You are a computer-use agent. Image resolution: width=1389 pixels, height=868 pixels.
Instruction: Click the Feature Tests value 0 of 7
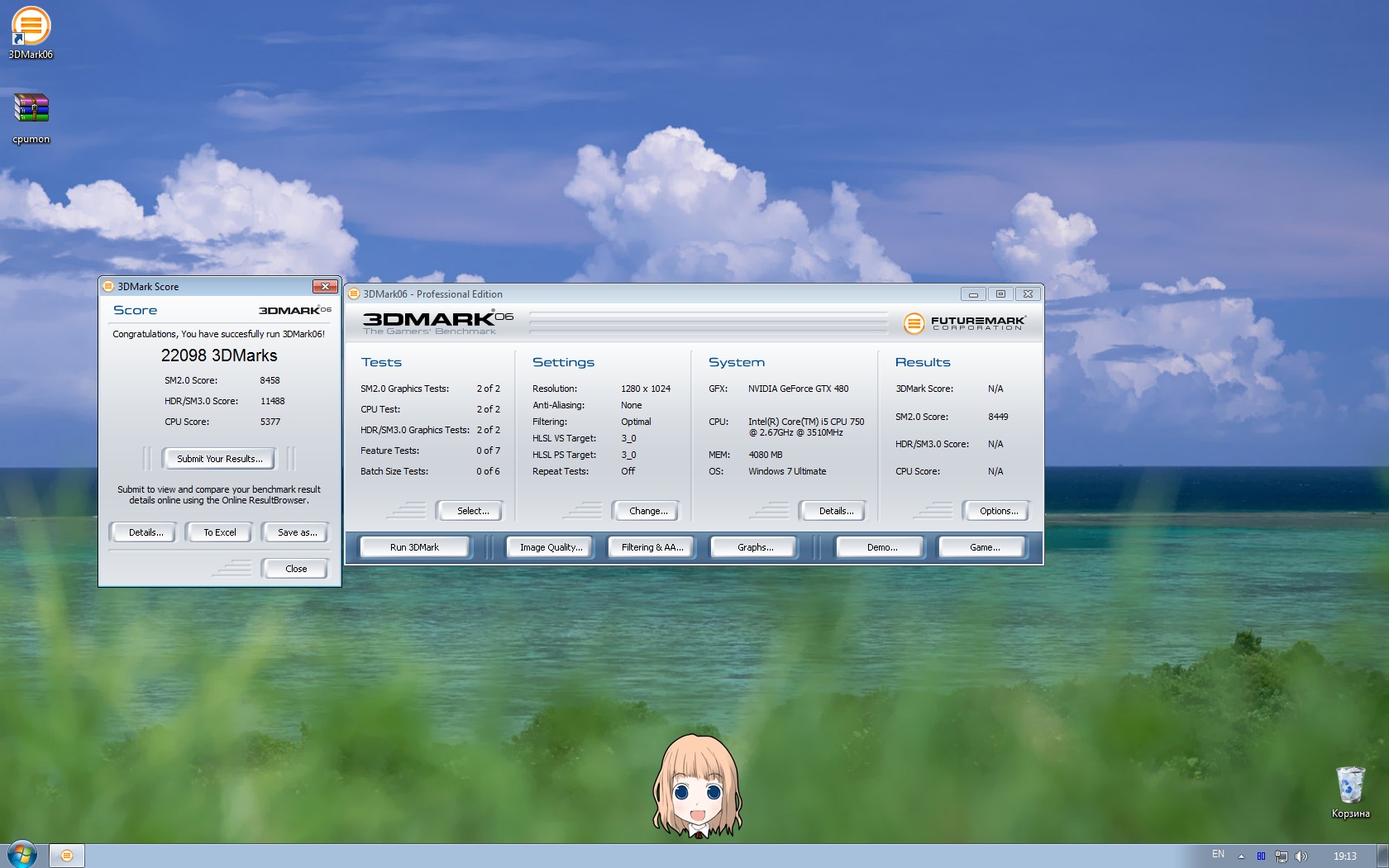[x=488, y=451]
